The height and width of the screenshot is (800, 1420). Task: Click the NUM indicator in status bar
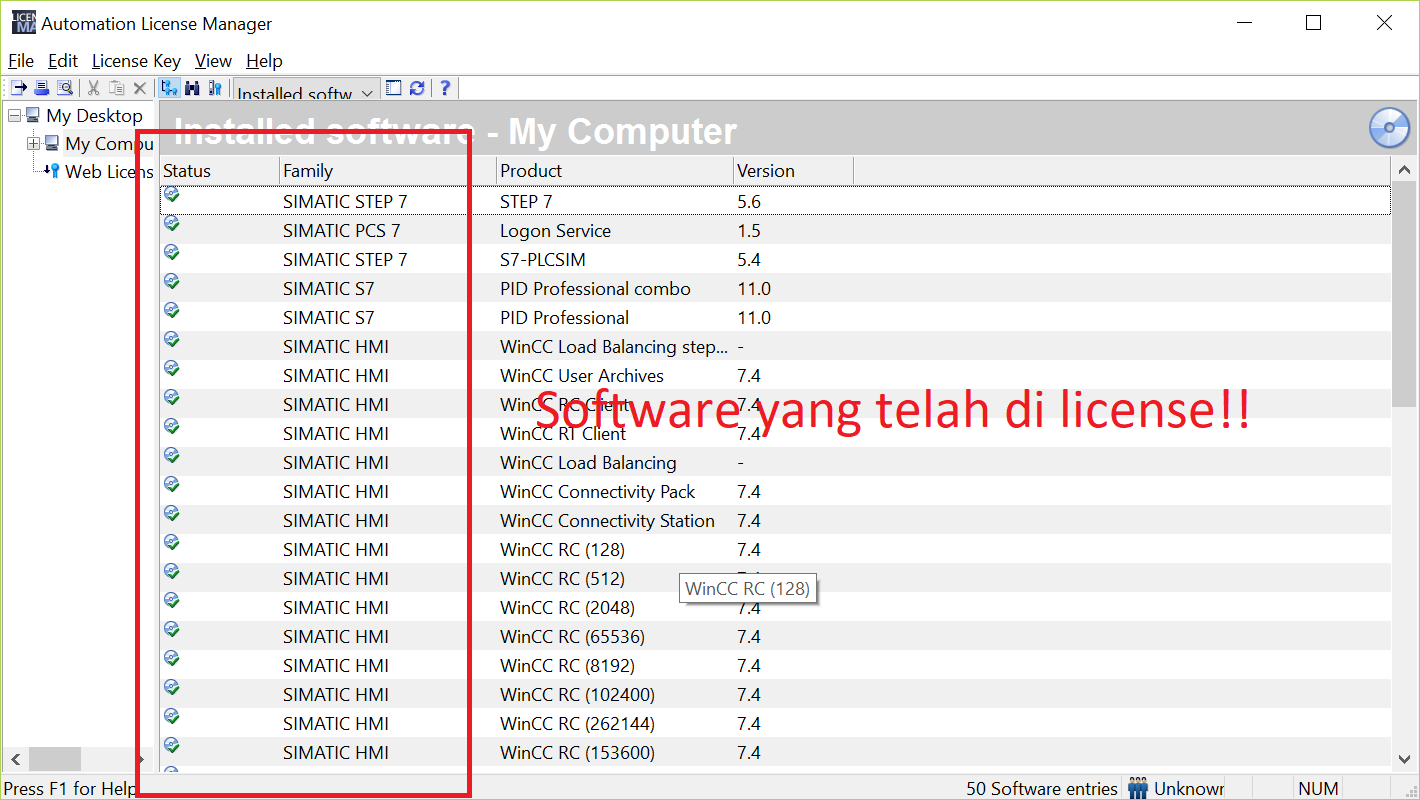pyautogui.click(x=1318, y=788)
